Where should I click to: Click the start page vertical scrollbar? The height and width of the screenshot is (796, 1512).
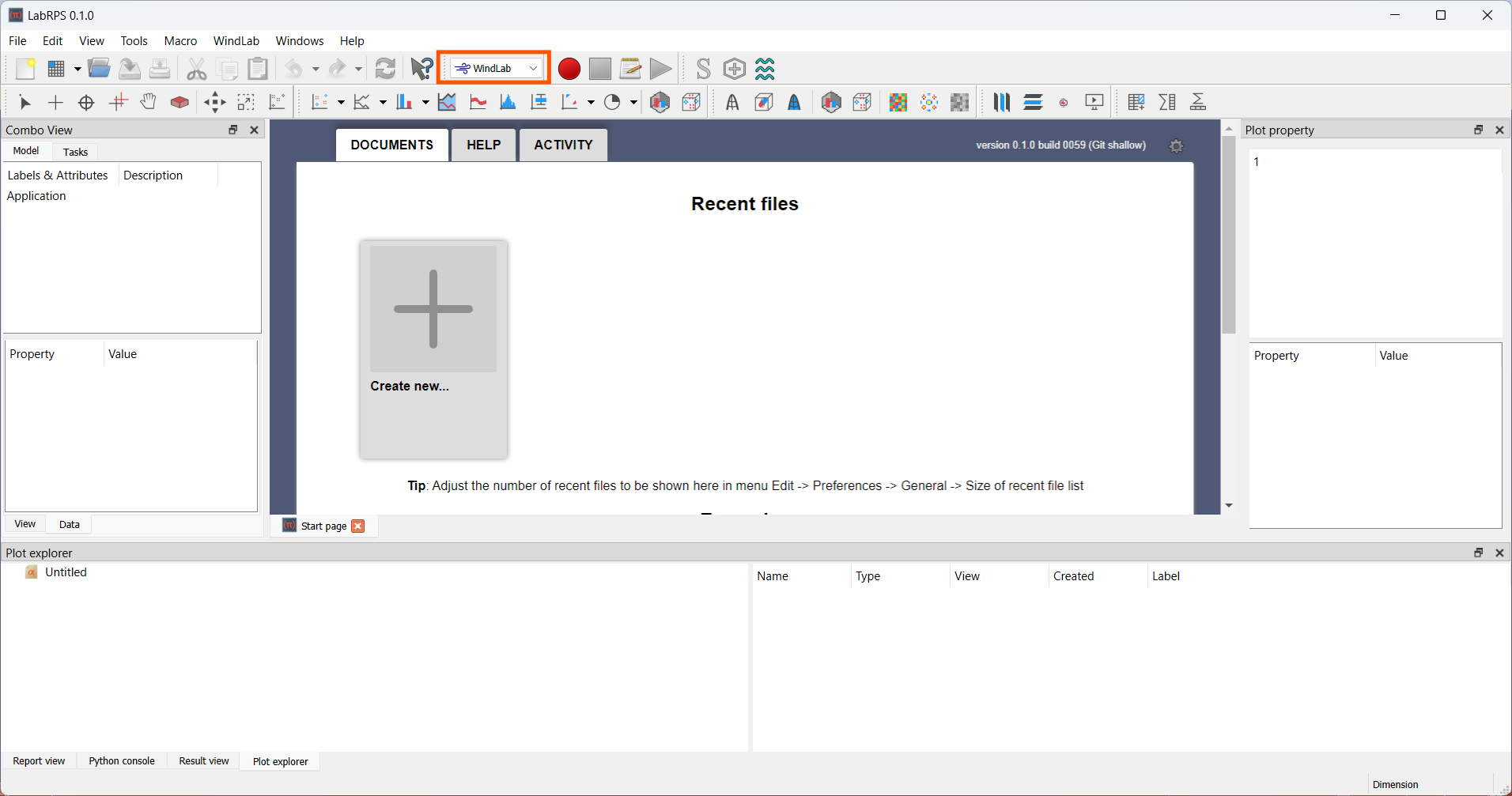click(x=1228, y=237)
